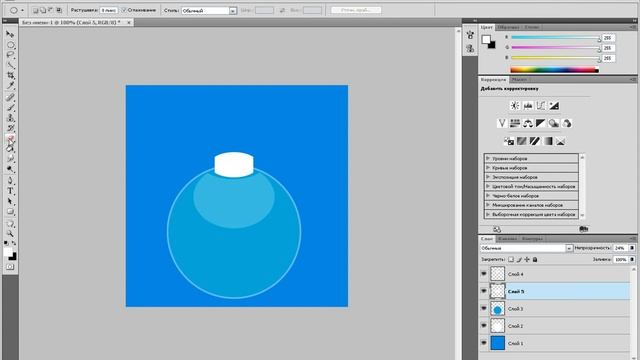640x360 pixels.
Task: Select the Elliptical Marquee tool in toolbox
Action: (10, 45)
